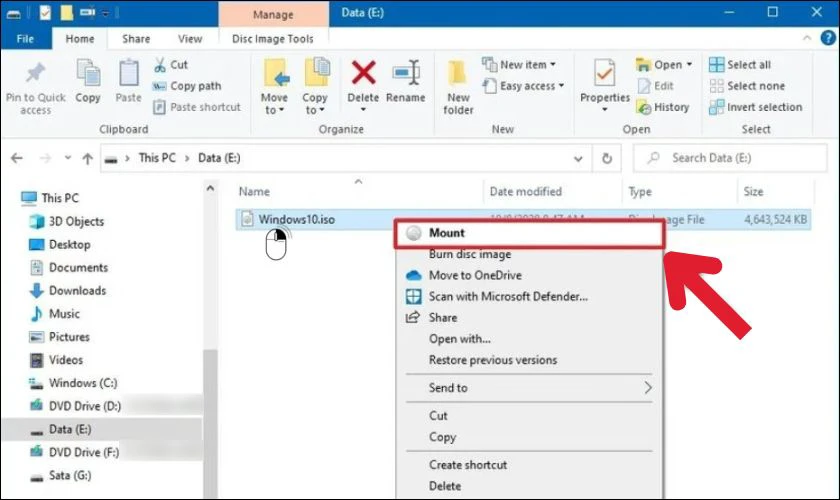
Task: Click the Edit ribbon button
Action: tap(656, 86)
